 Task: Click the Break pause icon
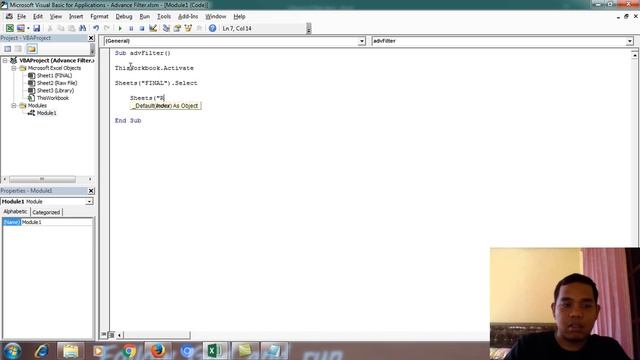click(131, 28)
